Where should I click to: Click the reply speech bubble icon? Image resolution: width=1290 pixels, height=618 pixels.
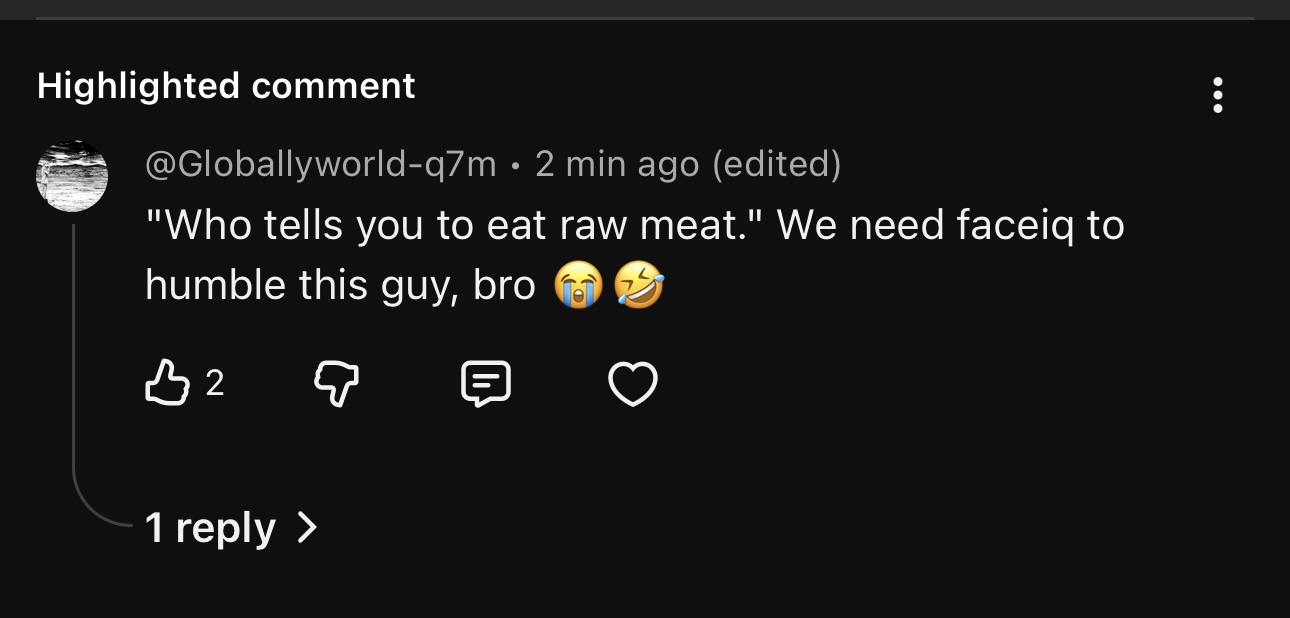486,383
